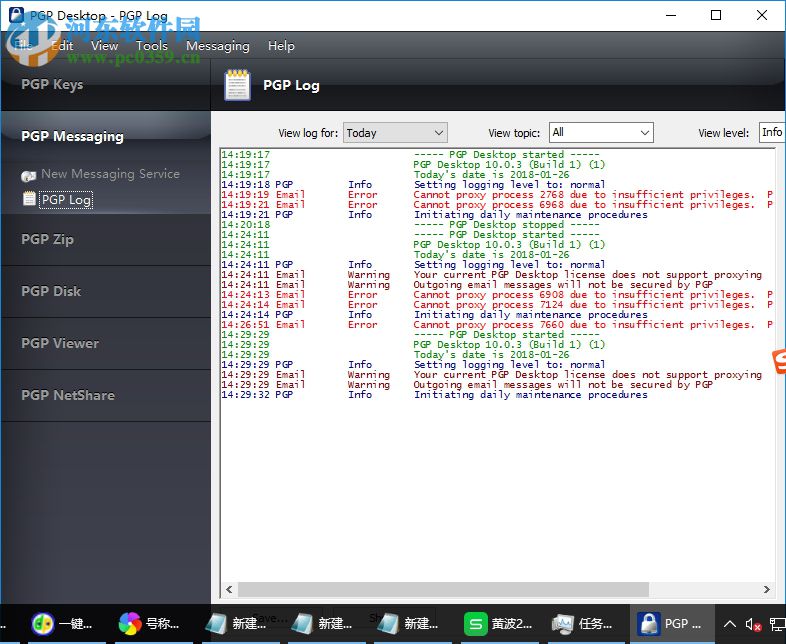
Task: Click log line 'PGP Desktop stopped'
Action: (410, 225)
